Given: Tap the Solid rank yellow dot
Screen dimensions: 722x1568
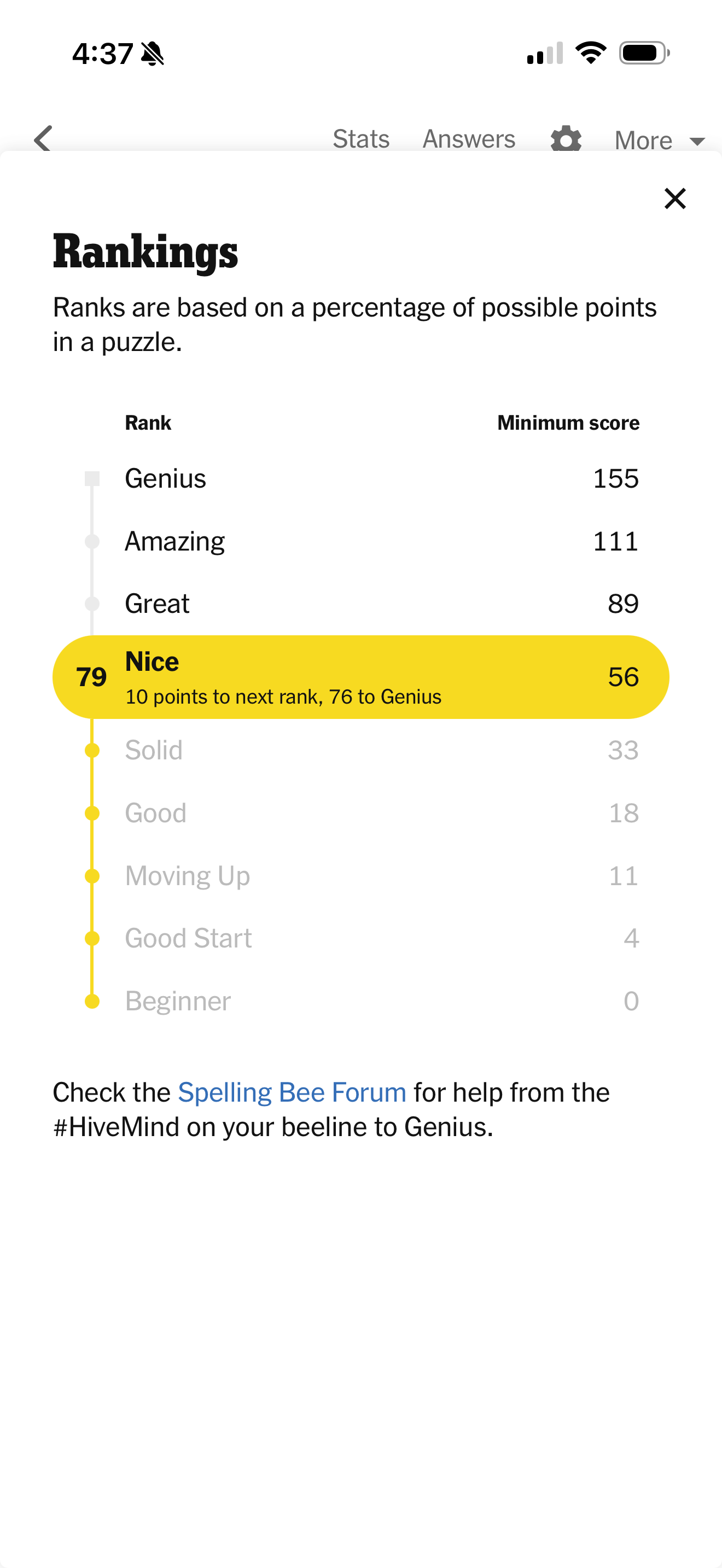Looking at the screenshot, I should tap(92, 750).
